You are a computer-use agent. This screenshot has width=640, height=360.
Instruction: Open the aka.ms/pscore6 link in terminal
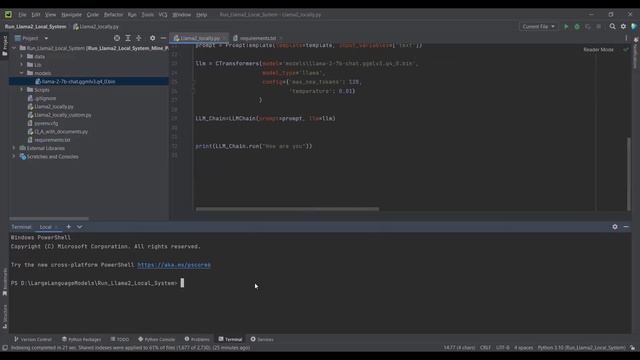174,265
